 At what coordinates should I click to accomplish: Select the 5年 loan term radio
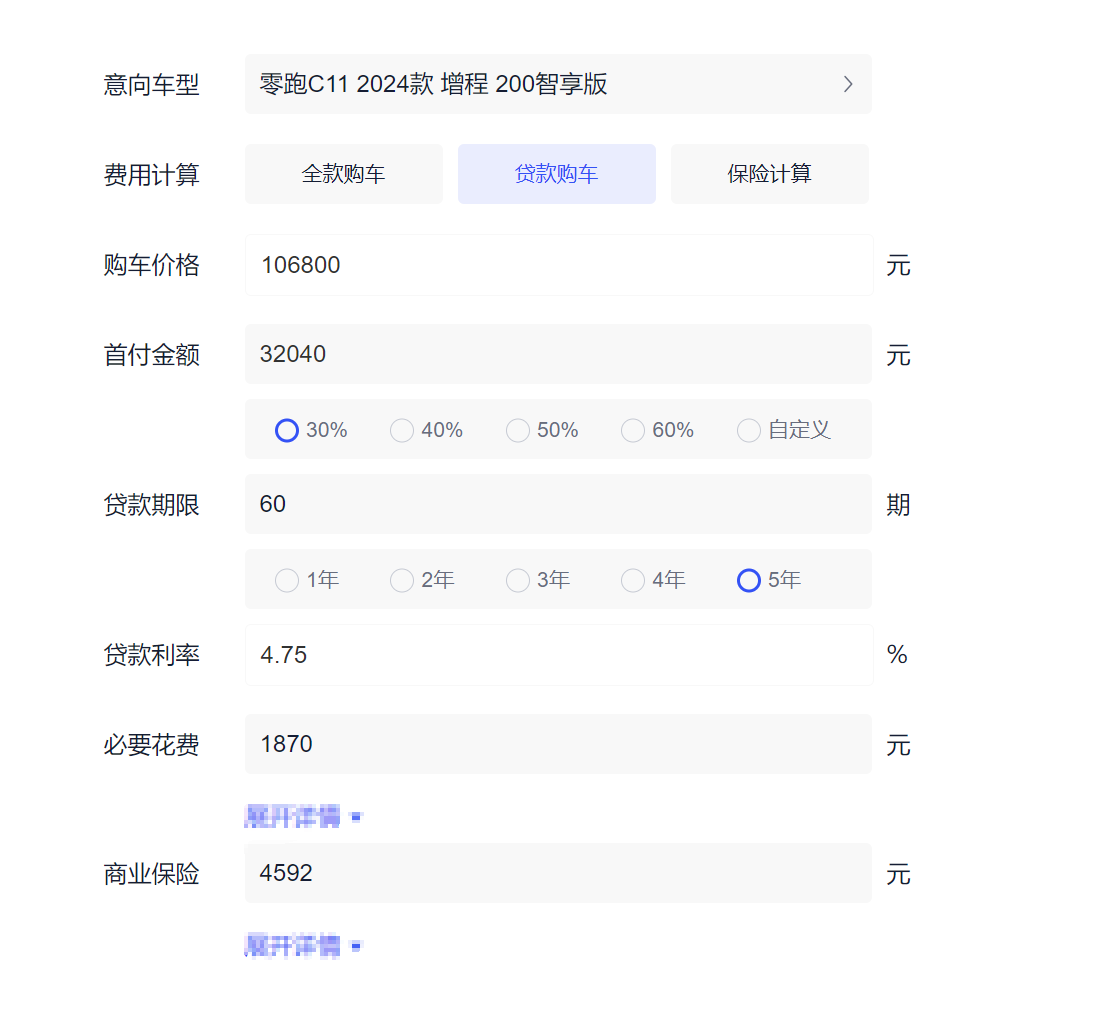pyautogui.click(x=748, y=580)
